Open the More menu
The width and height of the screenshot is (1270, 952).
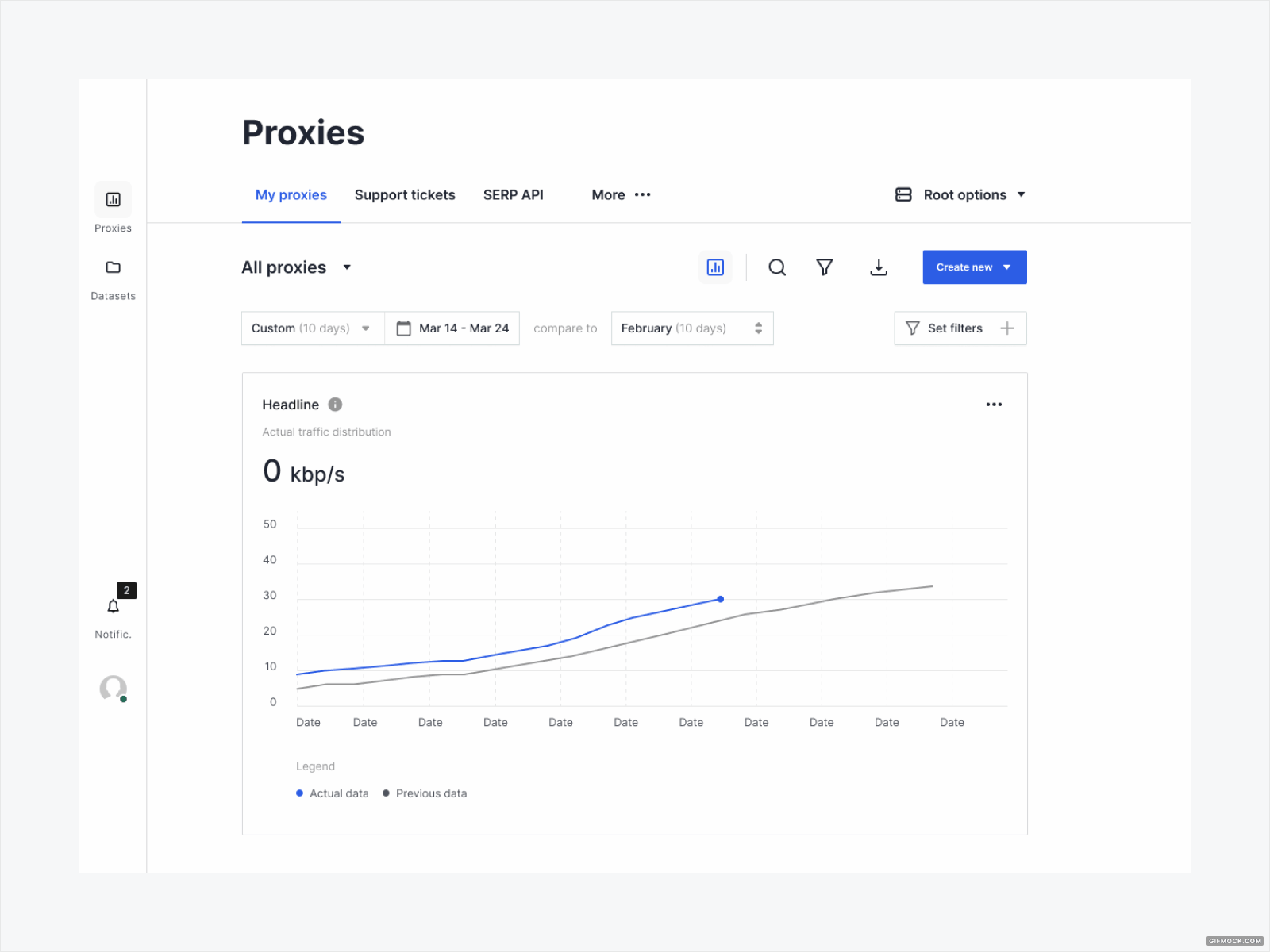(621, 194)
